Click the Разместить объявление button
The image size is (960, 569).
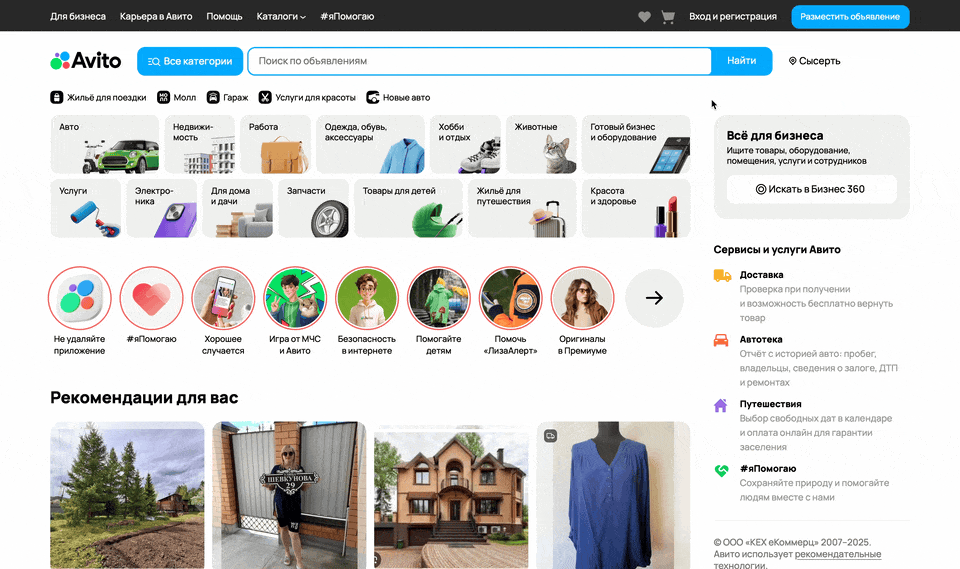point(850,17)
